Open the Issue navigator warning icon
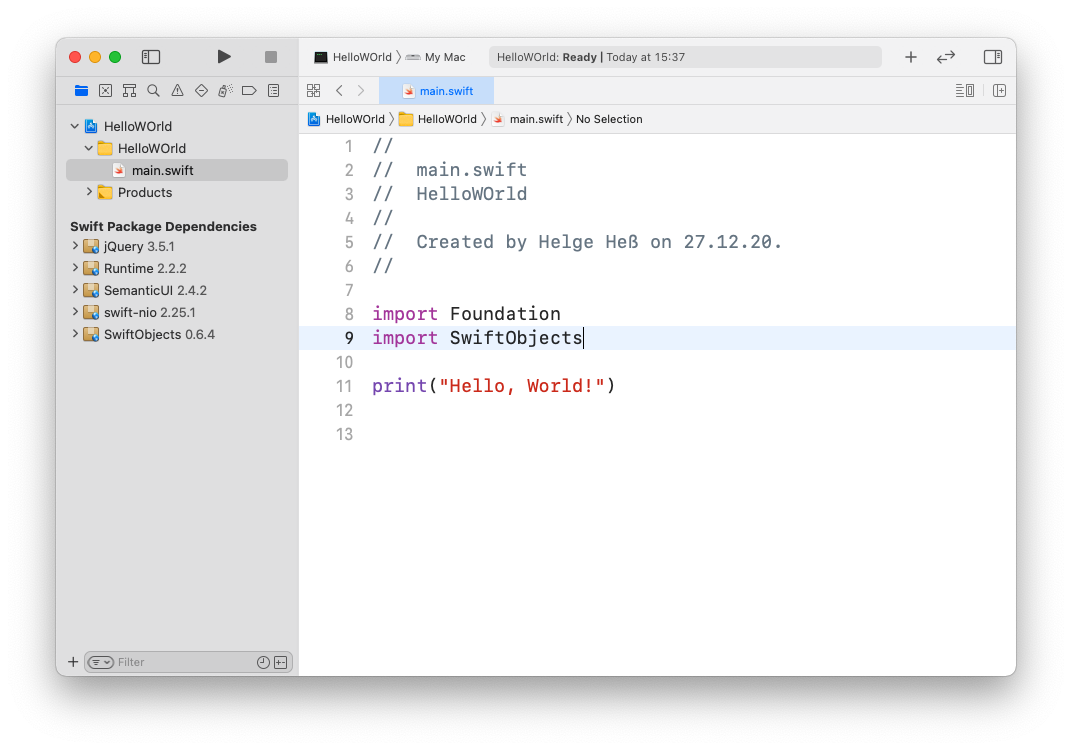 click(x=177, y=90)
